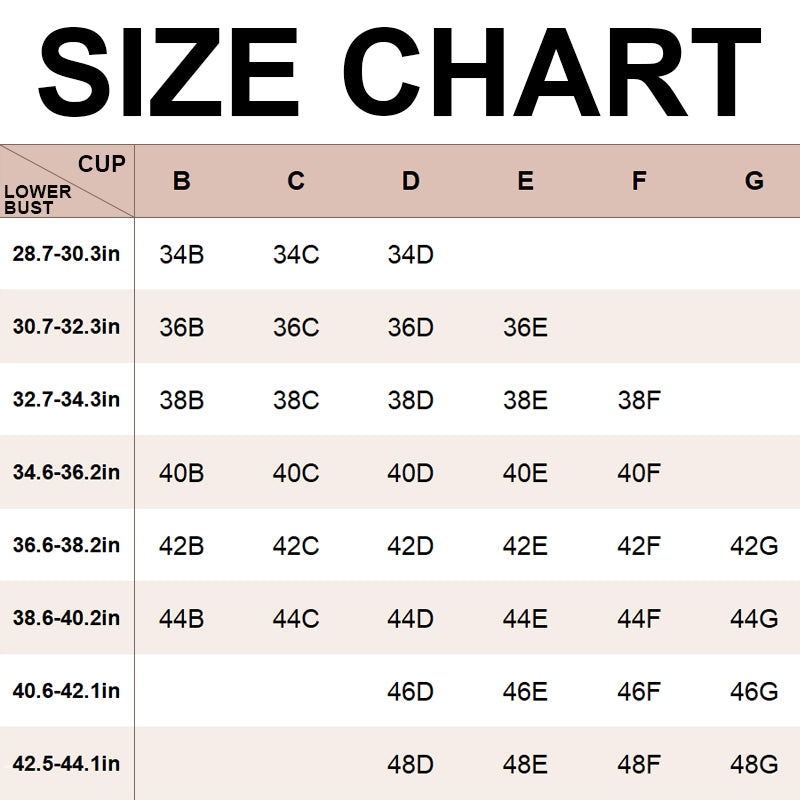Click the 40.6-42.1in row label
The height and width of the screenshot is (800, 800).
coord(66,691)
